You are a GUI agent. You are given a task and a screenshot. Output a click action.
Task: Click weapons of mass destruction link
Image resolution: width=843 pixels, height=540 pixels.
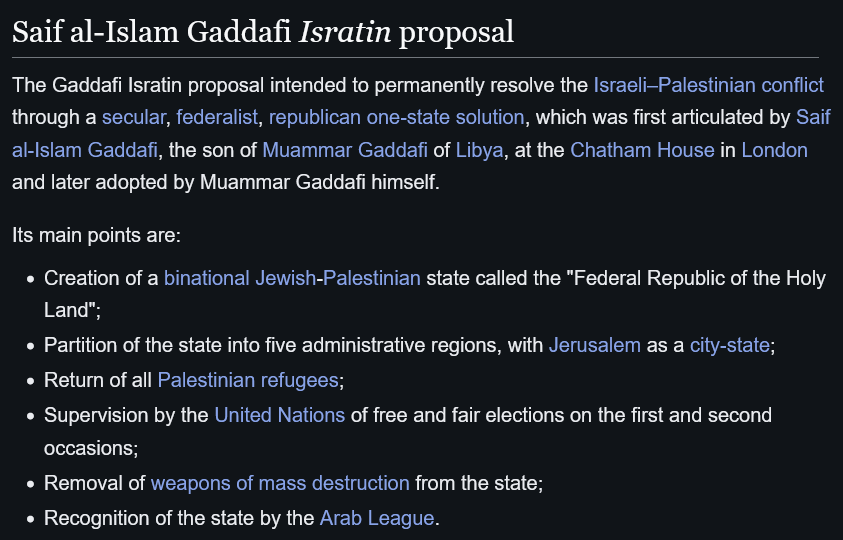pos(280,483)
